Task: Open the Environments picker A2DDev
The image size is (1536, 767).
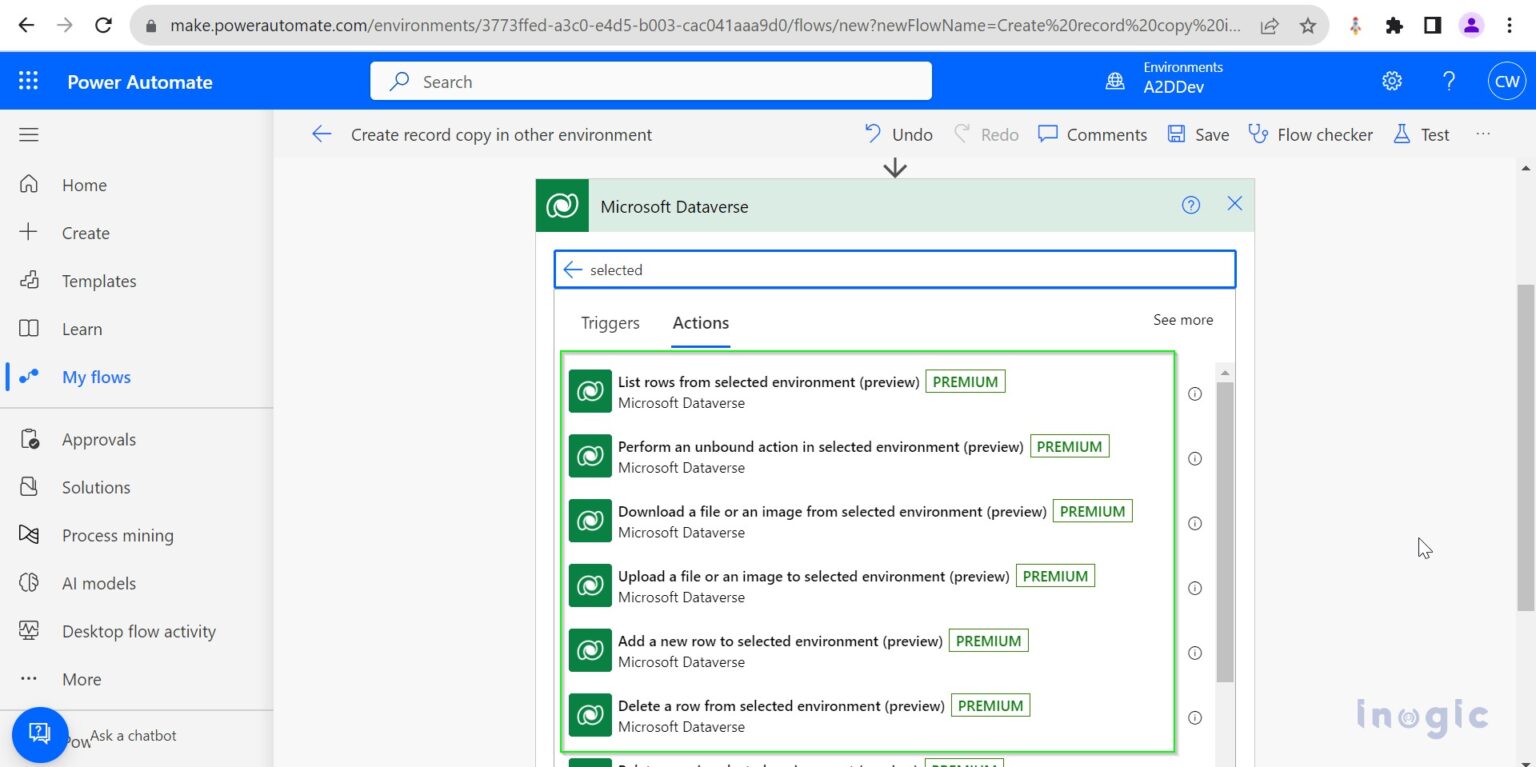Action: [1164, 78]
